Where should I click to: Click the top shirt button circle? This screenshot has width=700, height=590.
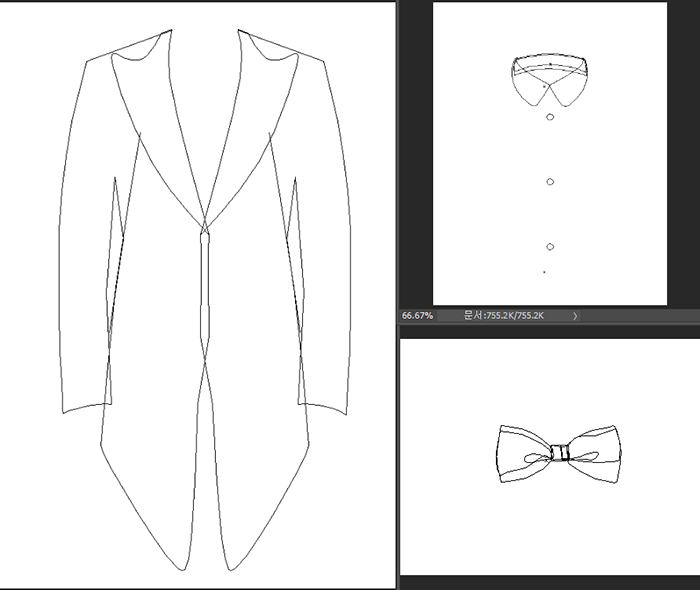[x=550, y=117]
